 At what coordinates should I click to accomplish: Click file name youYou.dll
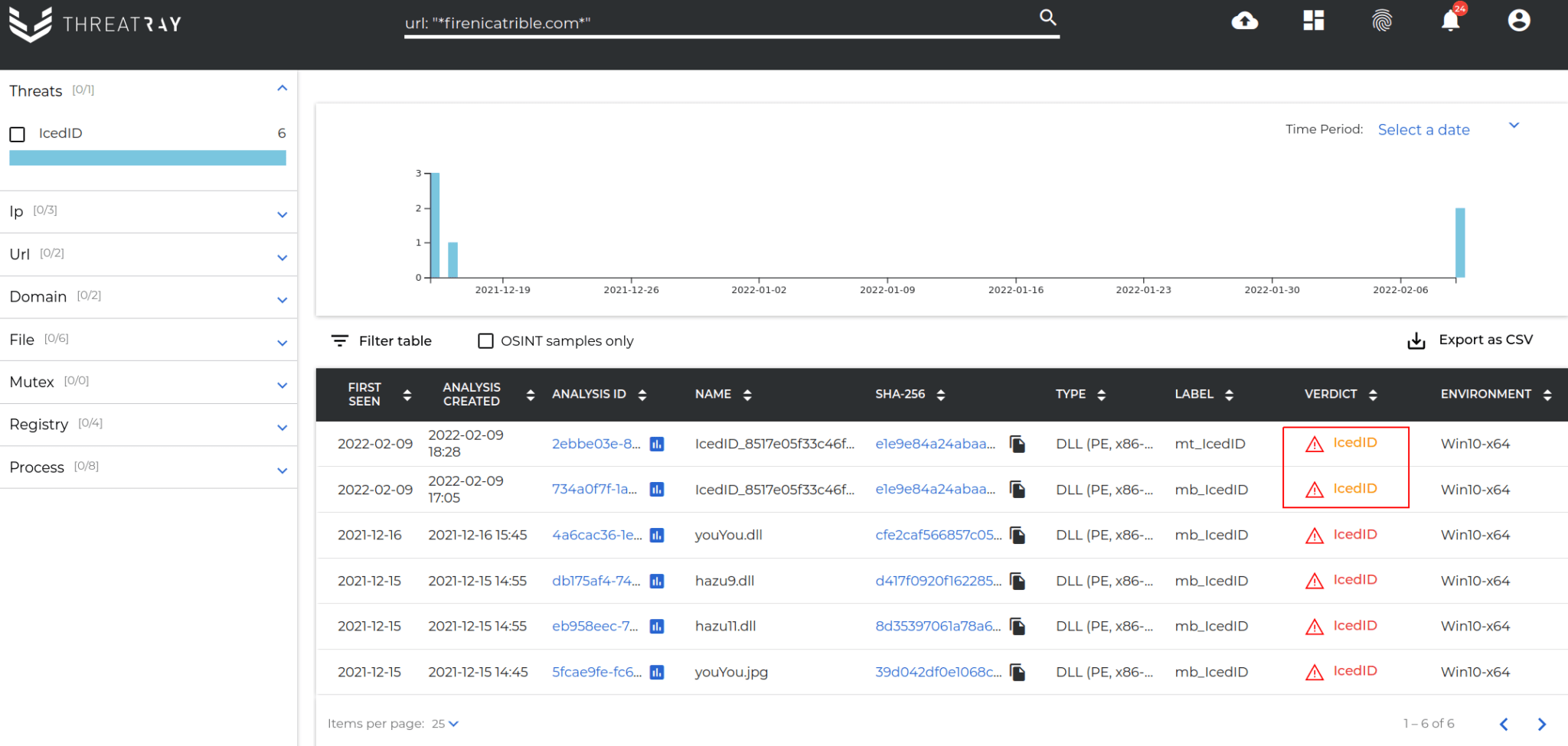point(728,535)
